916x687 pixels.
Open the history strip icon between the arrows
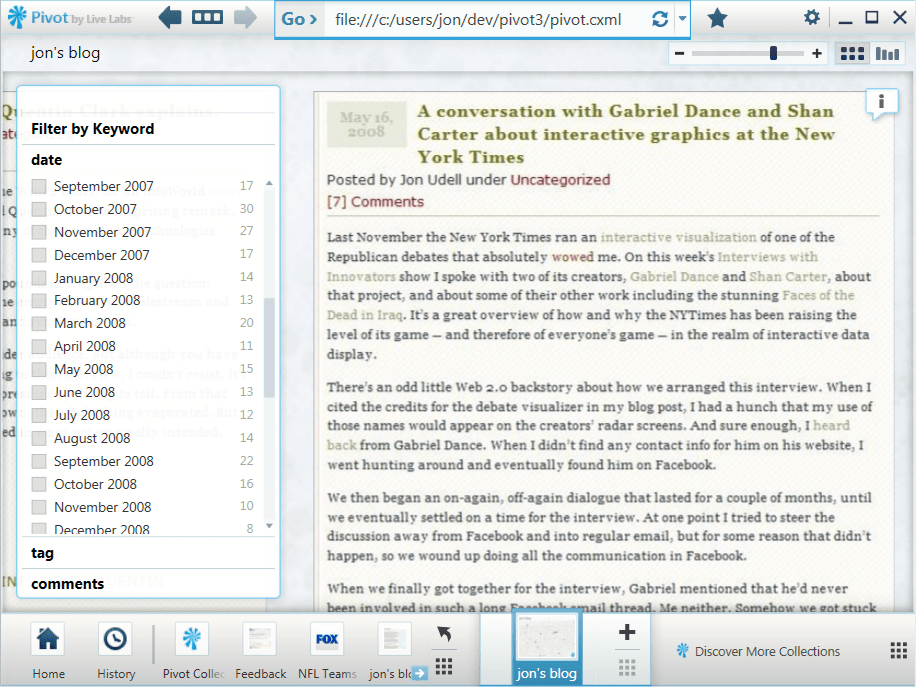(207, 18)
